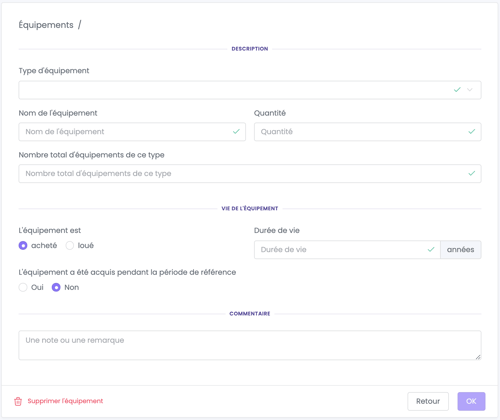Select the loué radio option
Viewport: 500px width, 420px height.
(x=70, y=246)
